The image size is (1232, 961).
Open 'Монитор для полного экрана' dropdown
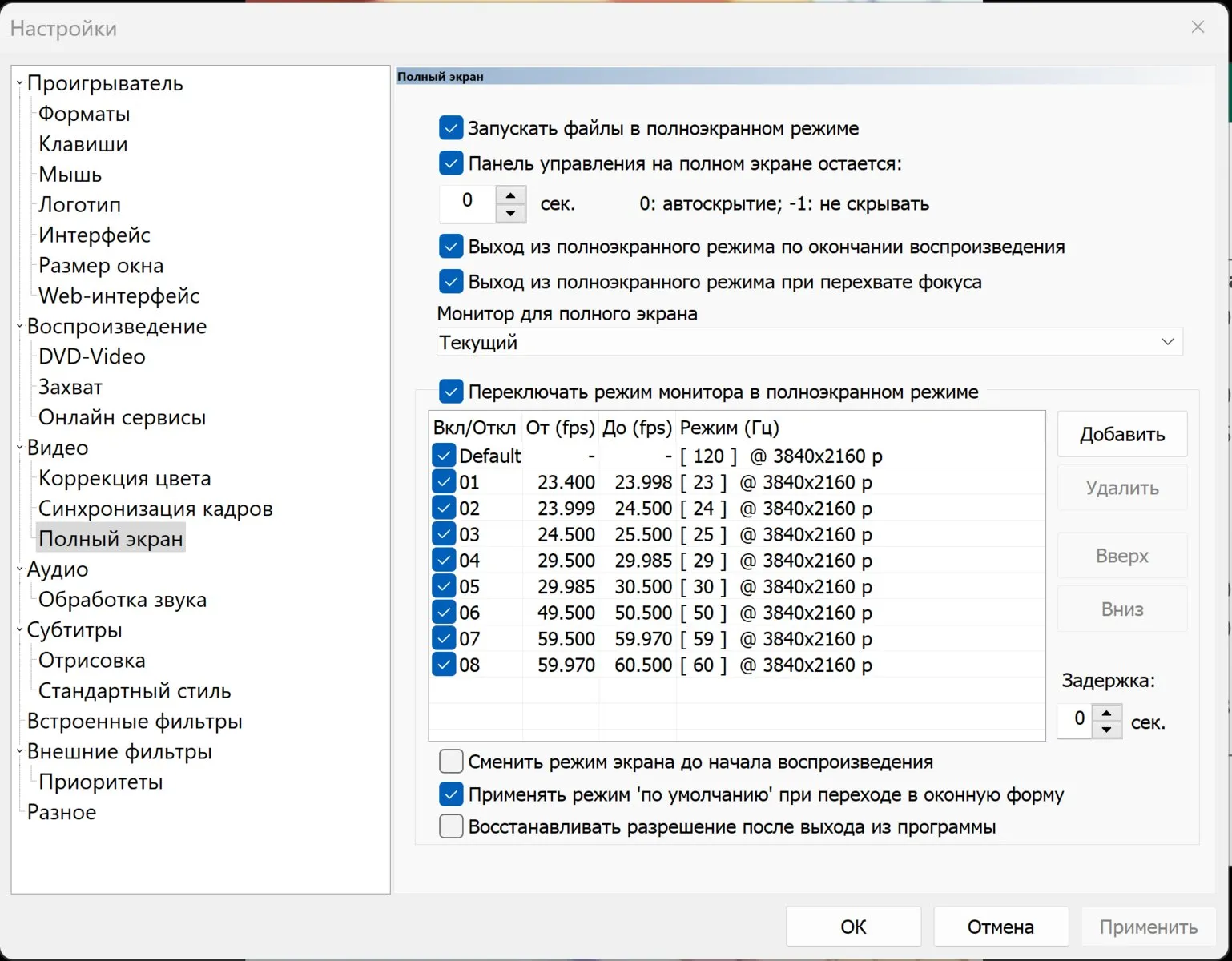(809, 342)
